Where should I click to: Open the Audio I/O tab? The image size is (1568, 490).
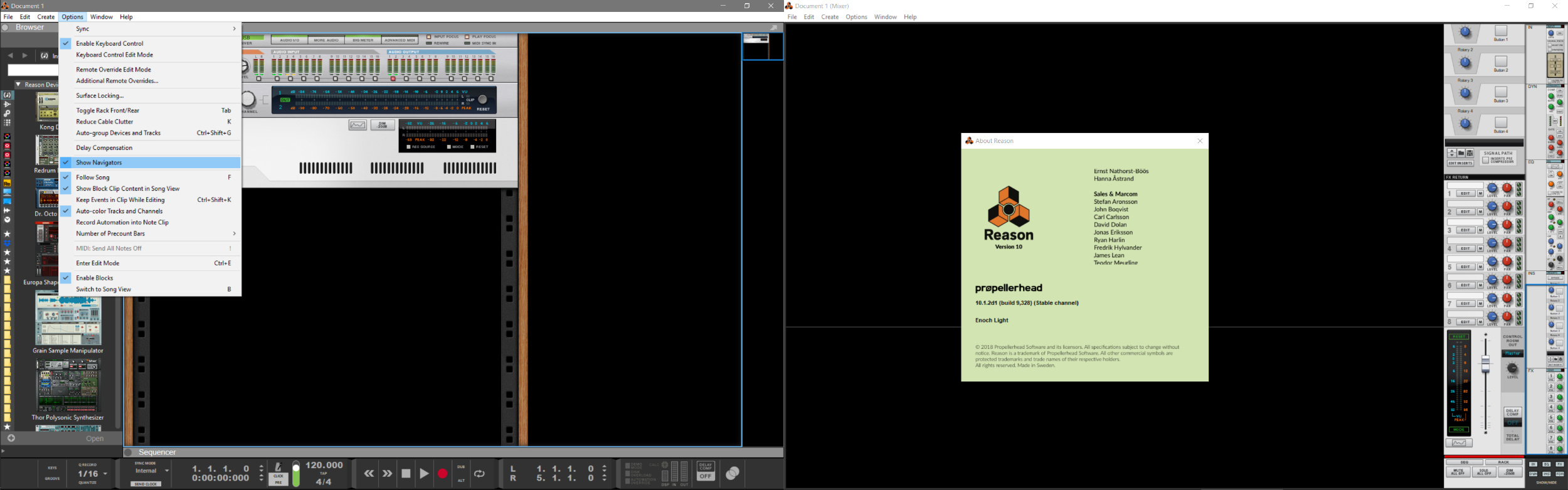pyautogui.click(x=289, y=40)
